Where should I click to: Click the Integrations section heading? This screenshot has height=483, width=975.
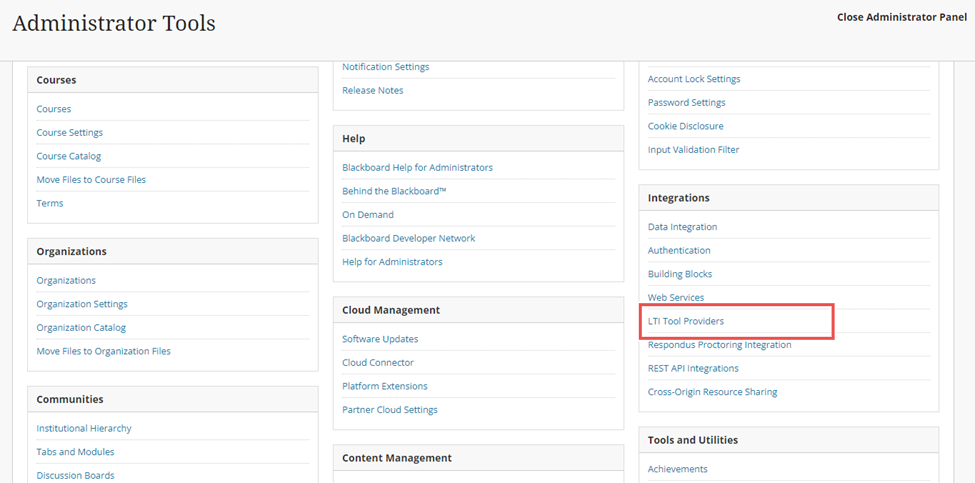pos(678,198)
